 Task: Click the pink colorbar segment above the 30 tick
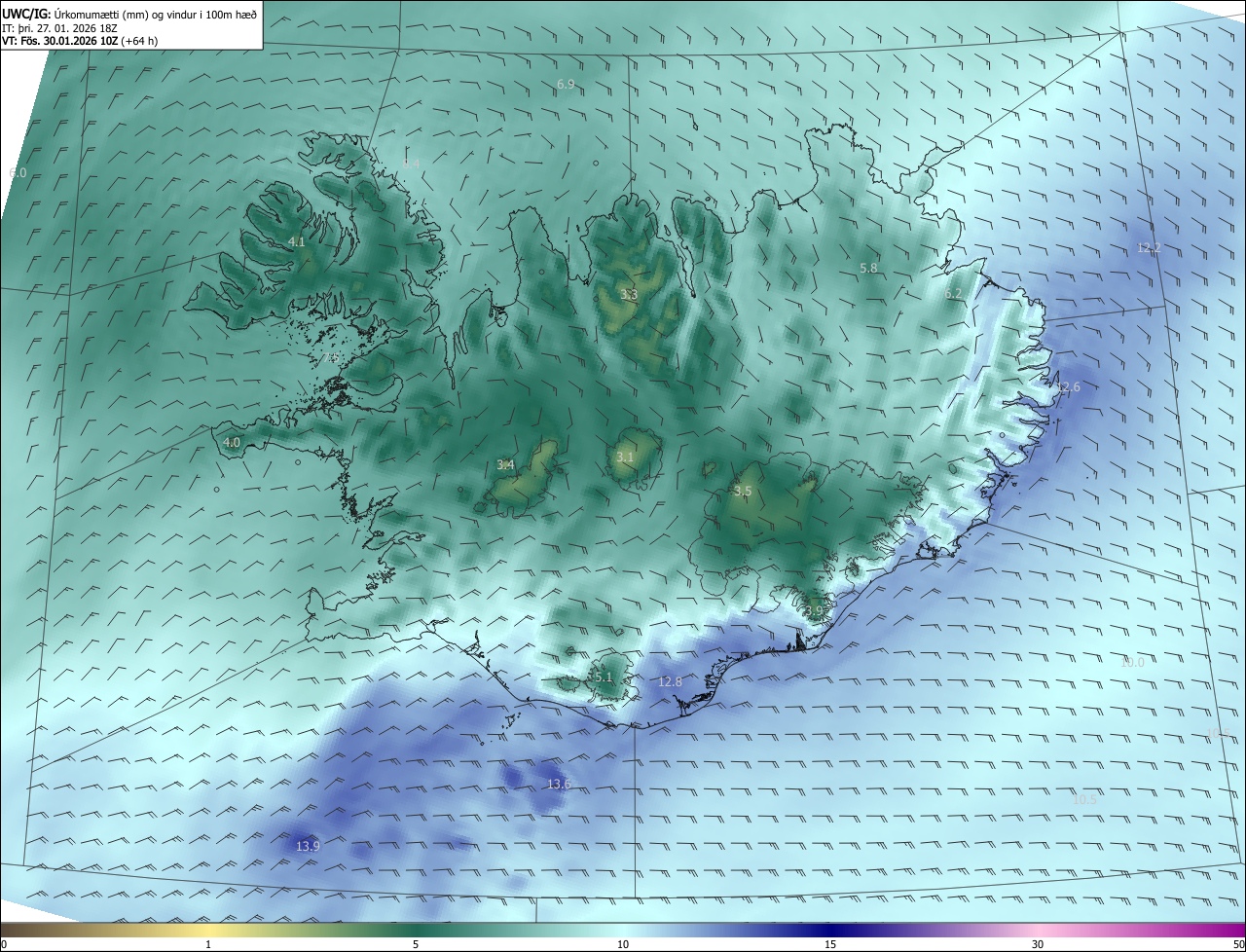point(1038,931)
